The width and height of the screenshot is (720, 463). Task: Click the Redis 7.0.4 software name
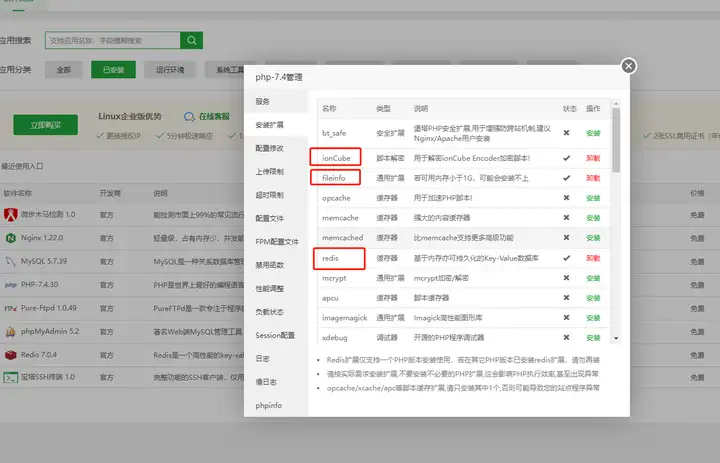tap(39, 355)
